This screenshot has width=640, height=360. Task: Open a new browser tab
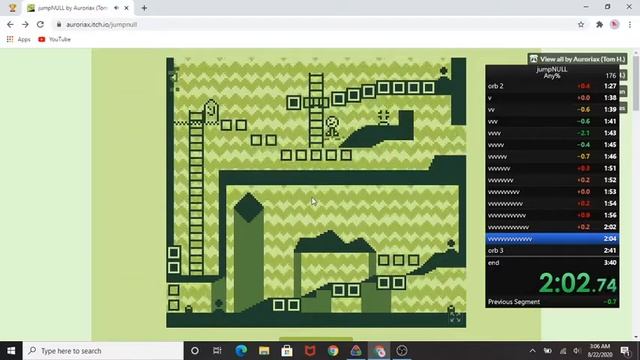144,8
